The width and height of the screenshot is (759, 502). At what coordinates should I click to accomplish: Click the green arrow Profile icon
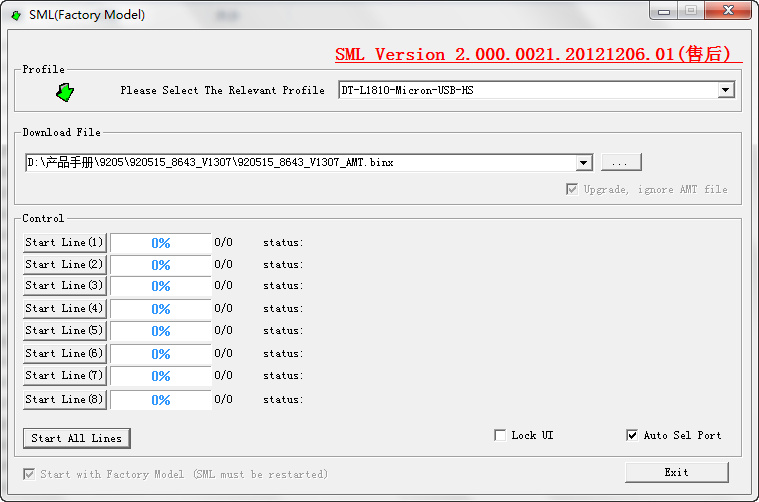point(65,92)
